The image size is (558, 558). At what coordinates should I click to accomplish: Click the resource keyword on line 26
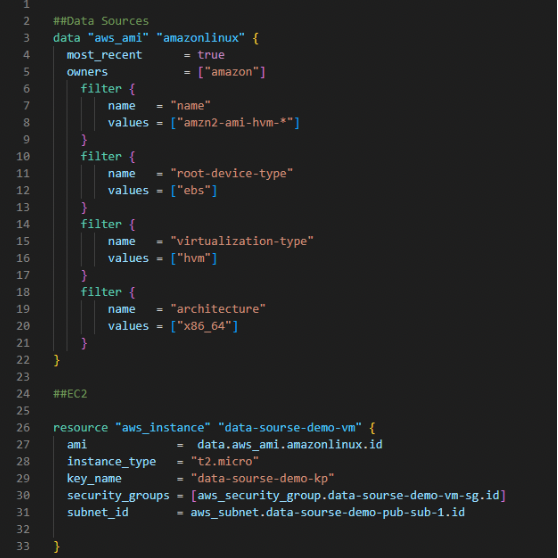pyautogui.click(x=80, y=428)
